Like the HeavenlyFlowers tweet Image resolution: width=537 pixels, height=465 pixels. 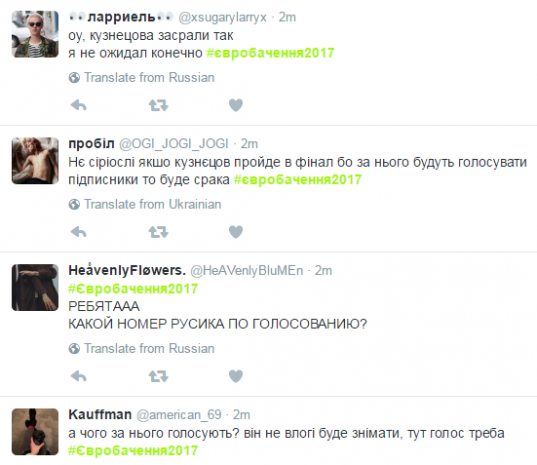click(x=236, y=376)
